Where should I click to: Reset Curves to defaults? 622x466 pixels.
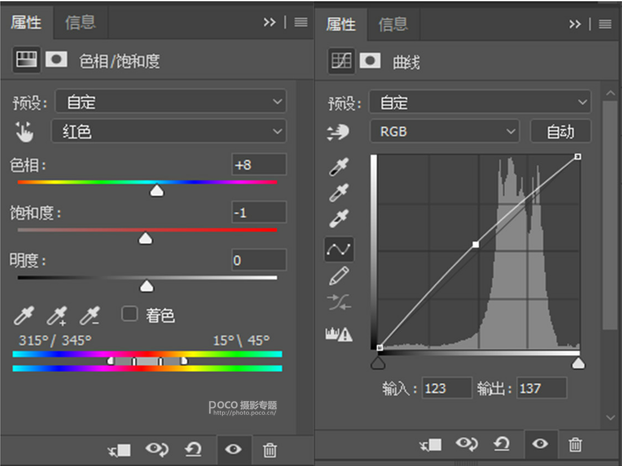click(x=501, y=444)
